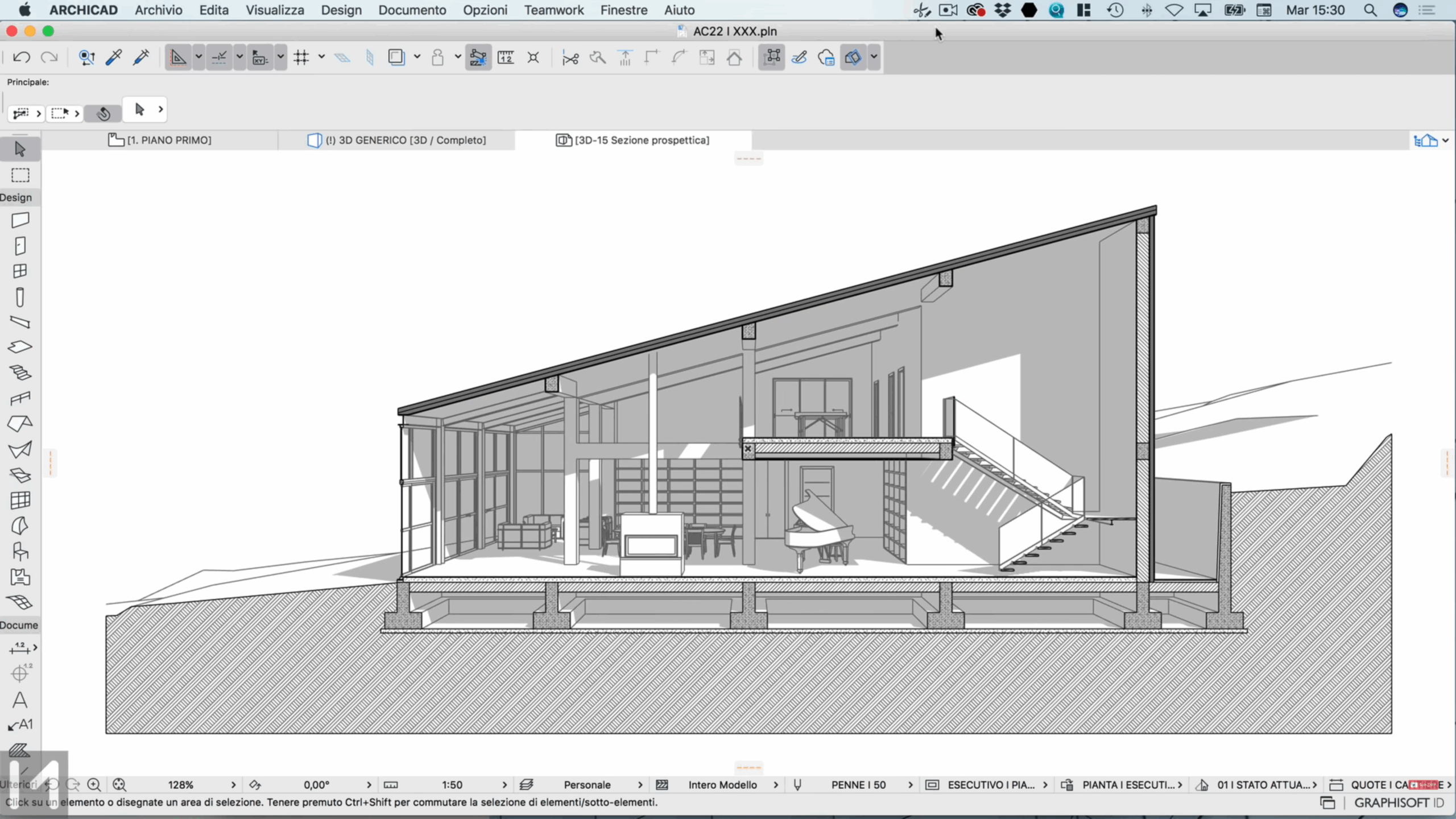Open the PENNE I 50 pen set dropdown
Image resolution: width=1456 pixels, height=819 pixels.
click(910, 785)
